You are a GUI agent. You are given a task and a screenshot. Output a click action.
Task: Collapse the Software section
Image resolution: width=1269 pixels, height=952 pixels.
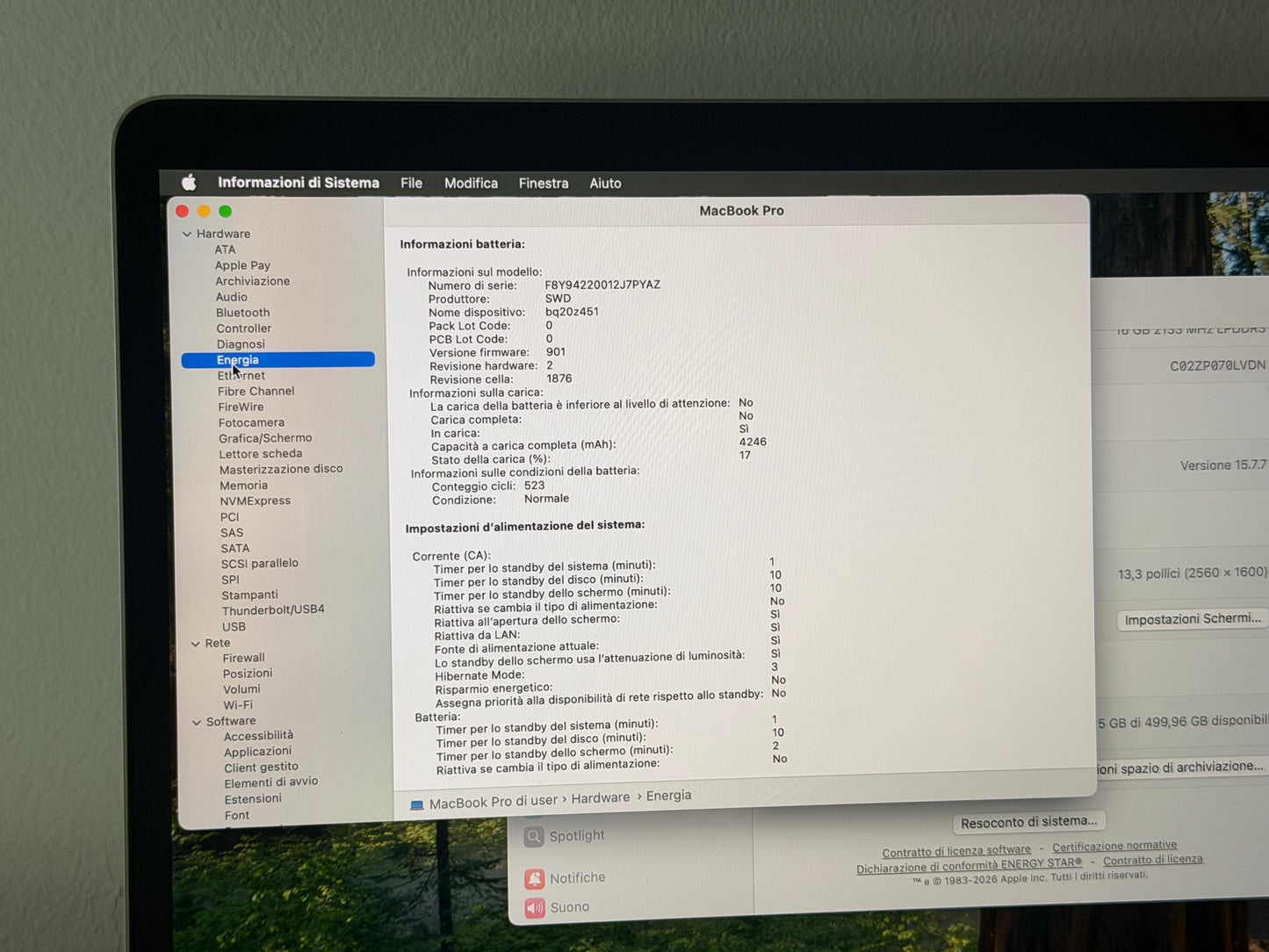[197, 723]
